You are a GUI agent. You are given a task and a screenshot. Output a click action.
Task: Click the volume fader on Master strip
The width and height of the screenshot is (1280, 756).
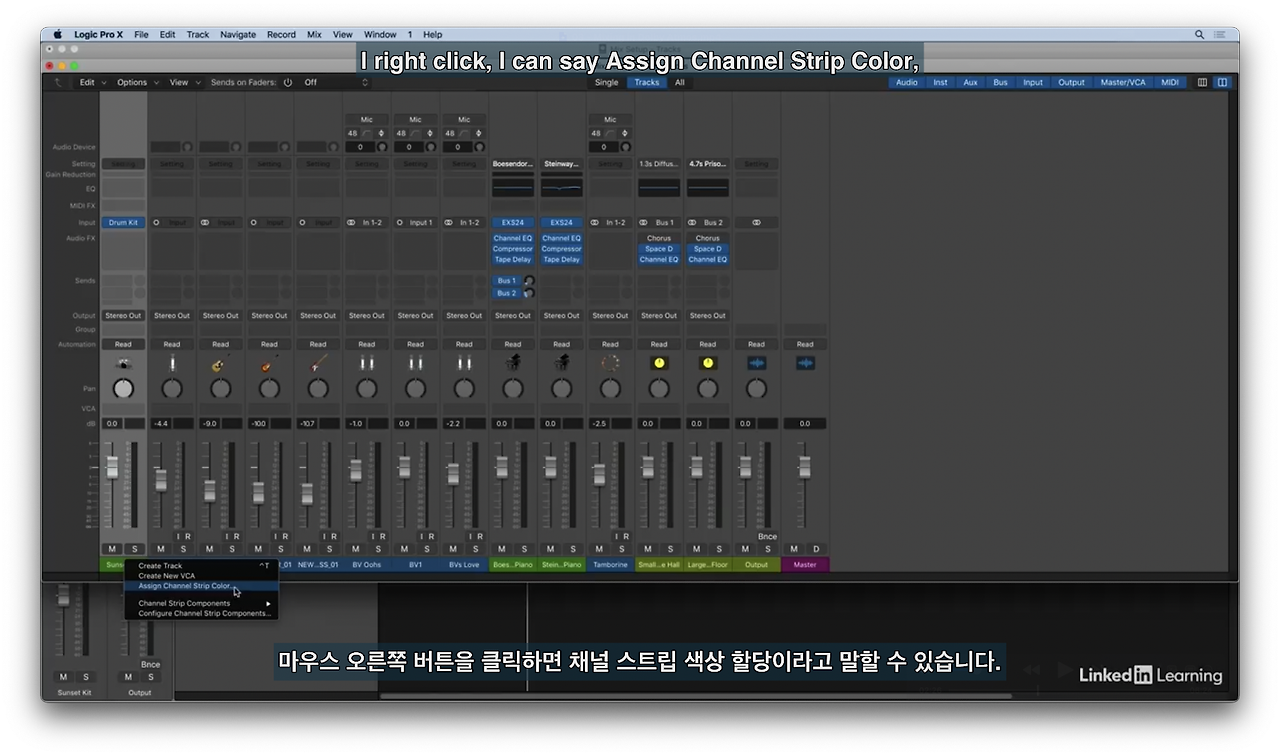point(805,467)
